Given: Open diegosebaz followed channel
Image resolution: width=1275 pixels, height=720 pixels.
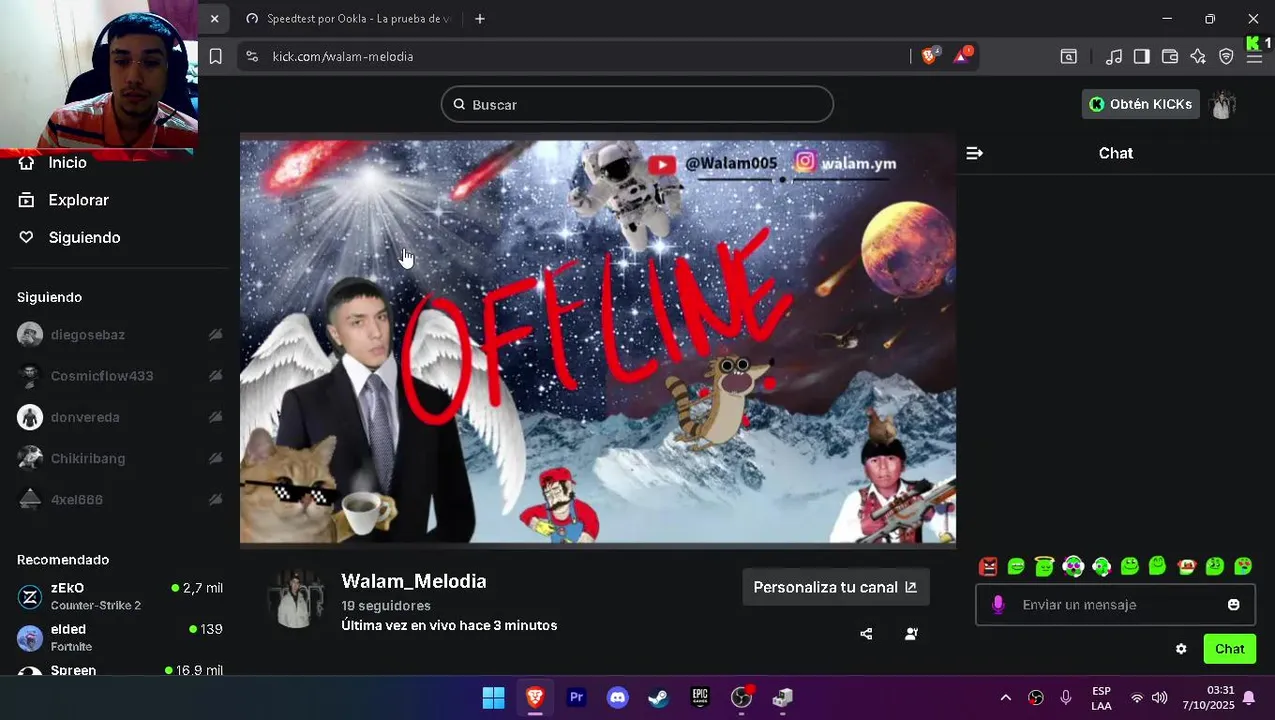Looking at the screenshot, I should (88, 335).
